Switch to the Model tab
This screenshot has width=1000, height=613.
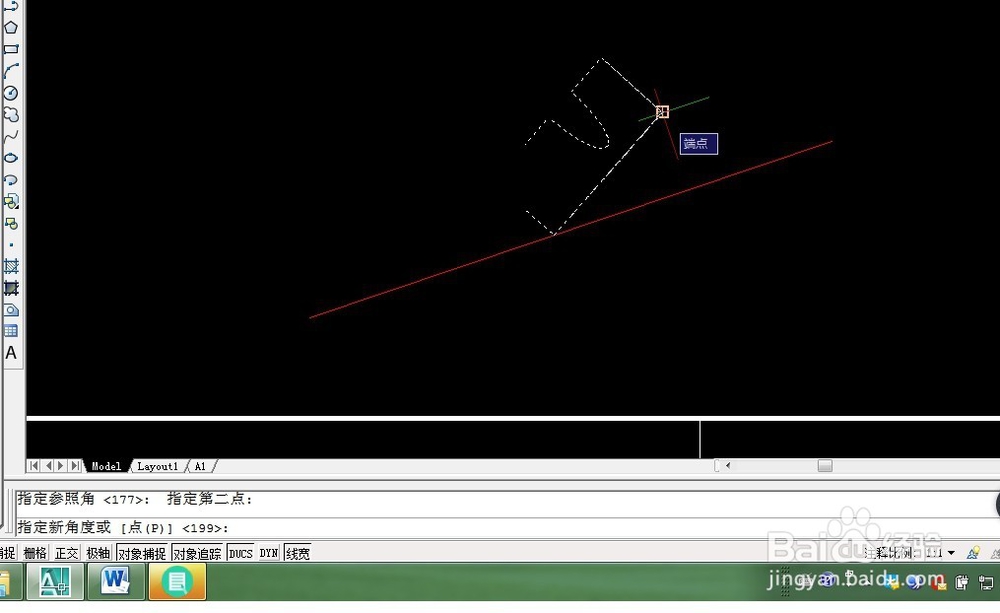[x=106, y=466]
